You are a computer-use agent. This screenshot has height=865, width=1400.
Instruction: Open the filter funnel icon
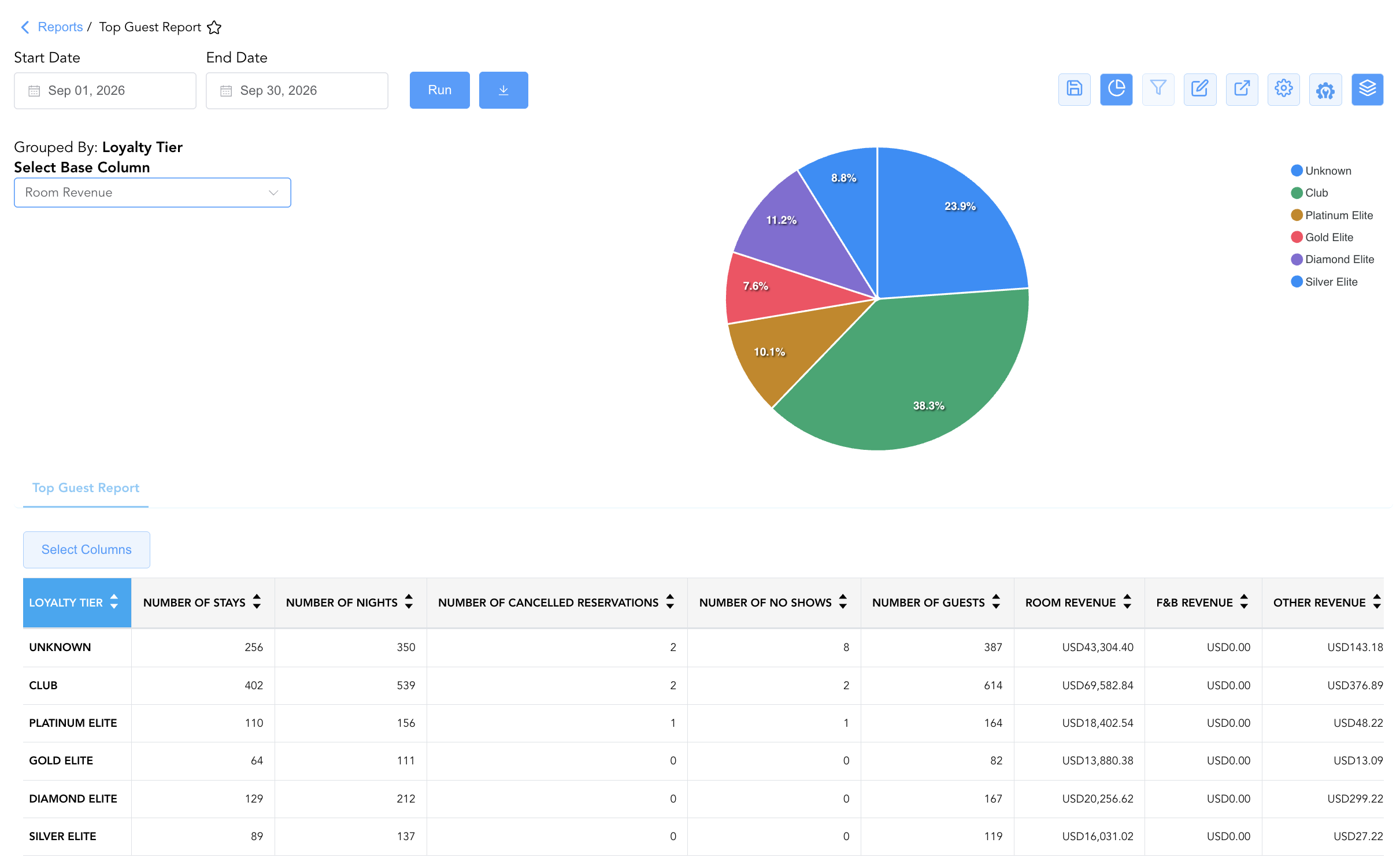[x=1158, y=90]
